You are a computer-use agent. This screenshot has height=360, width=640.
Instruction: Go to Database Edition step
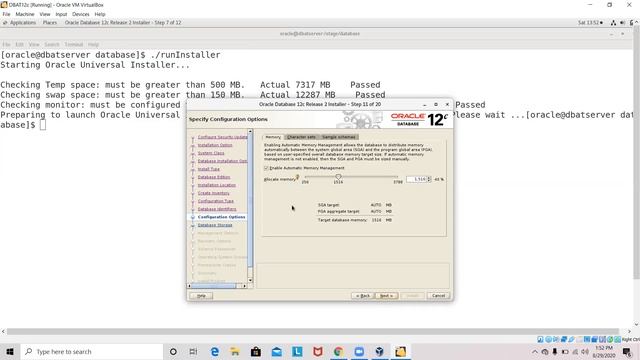coord(214,177)
